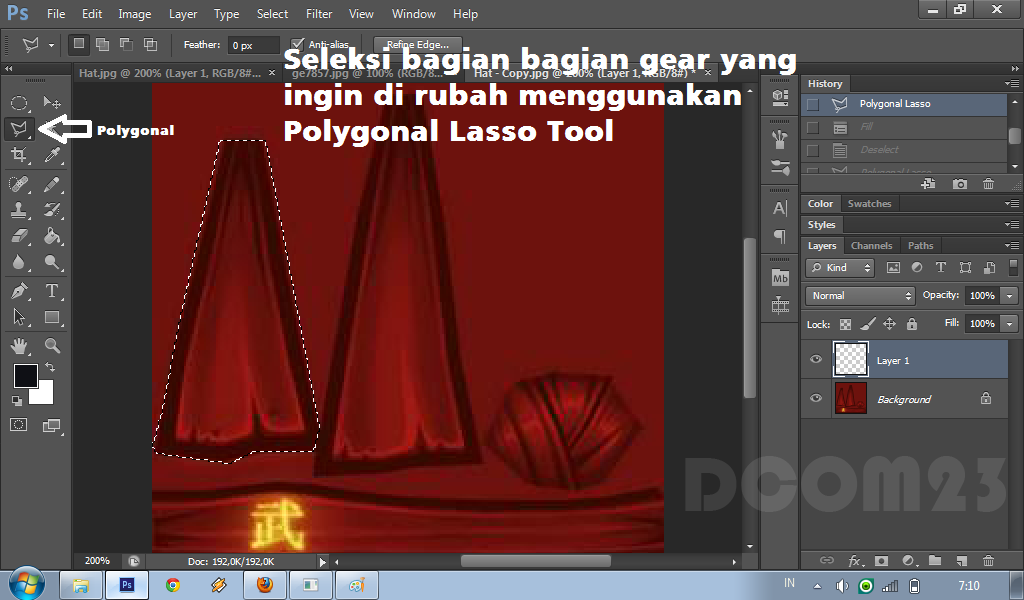Select the Move tool
This screenshot has width=1024, height=600.
(52, 103)
